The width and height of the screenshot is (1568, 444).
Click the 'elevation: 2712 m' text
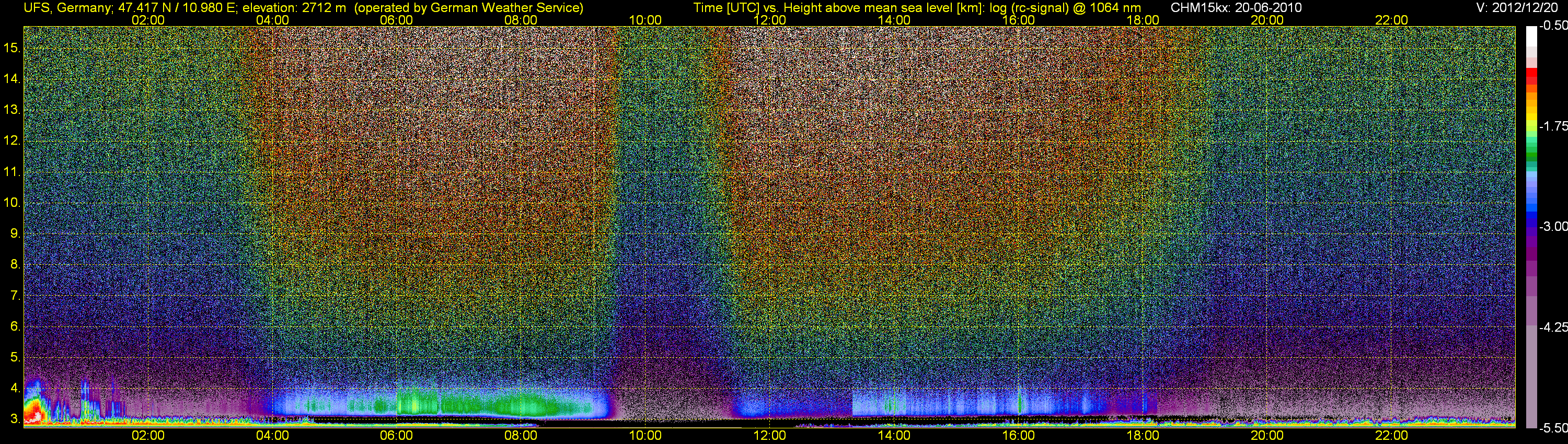pyautogui.click(x=294, y=8)
